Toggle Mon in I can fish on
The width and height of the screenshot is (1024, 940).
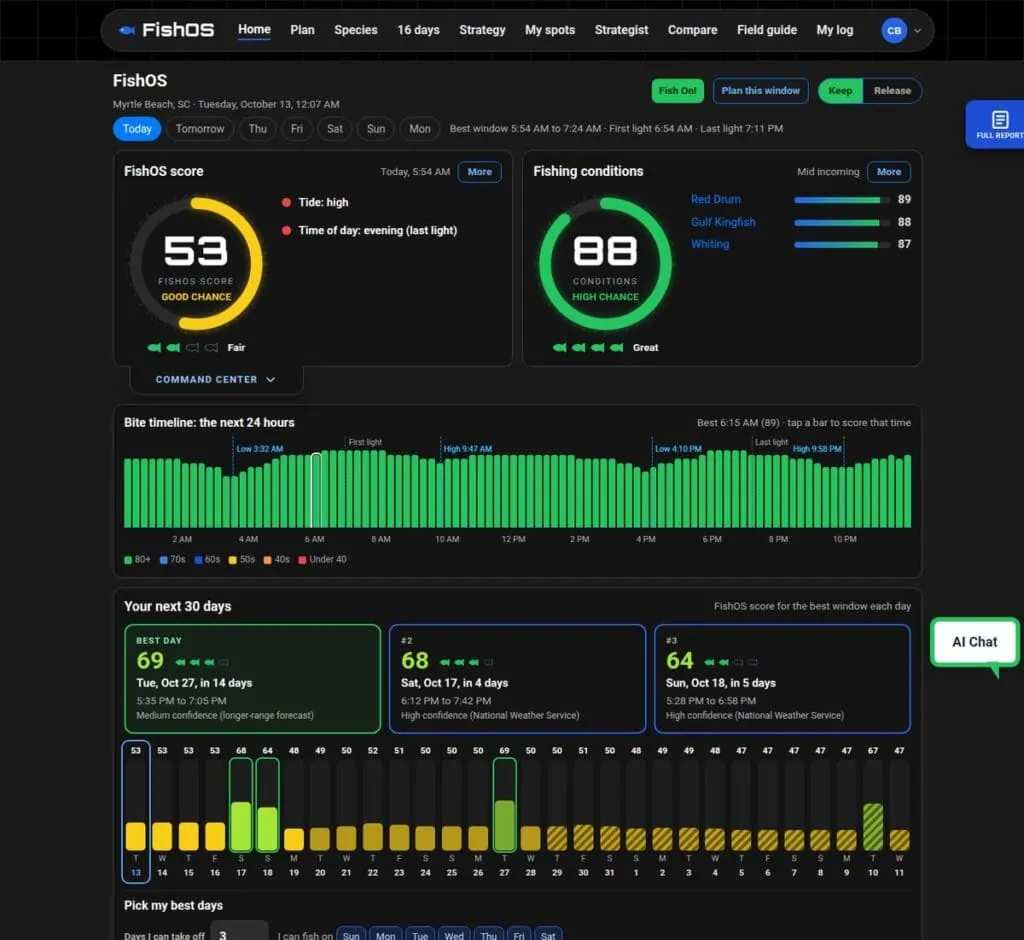[385, 935]
